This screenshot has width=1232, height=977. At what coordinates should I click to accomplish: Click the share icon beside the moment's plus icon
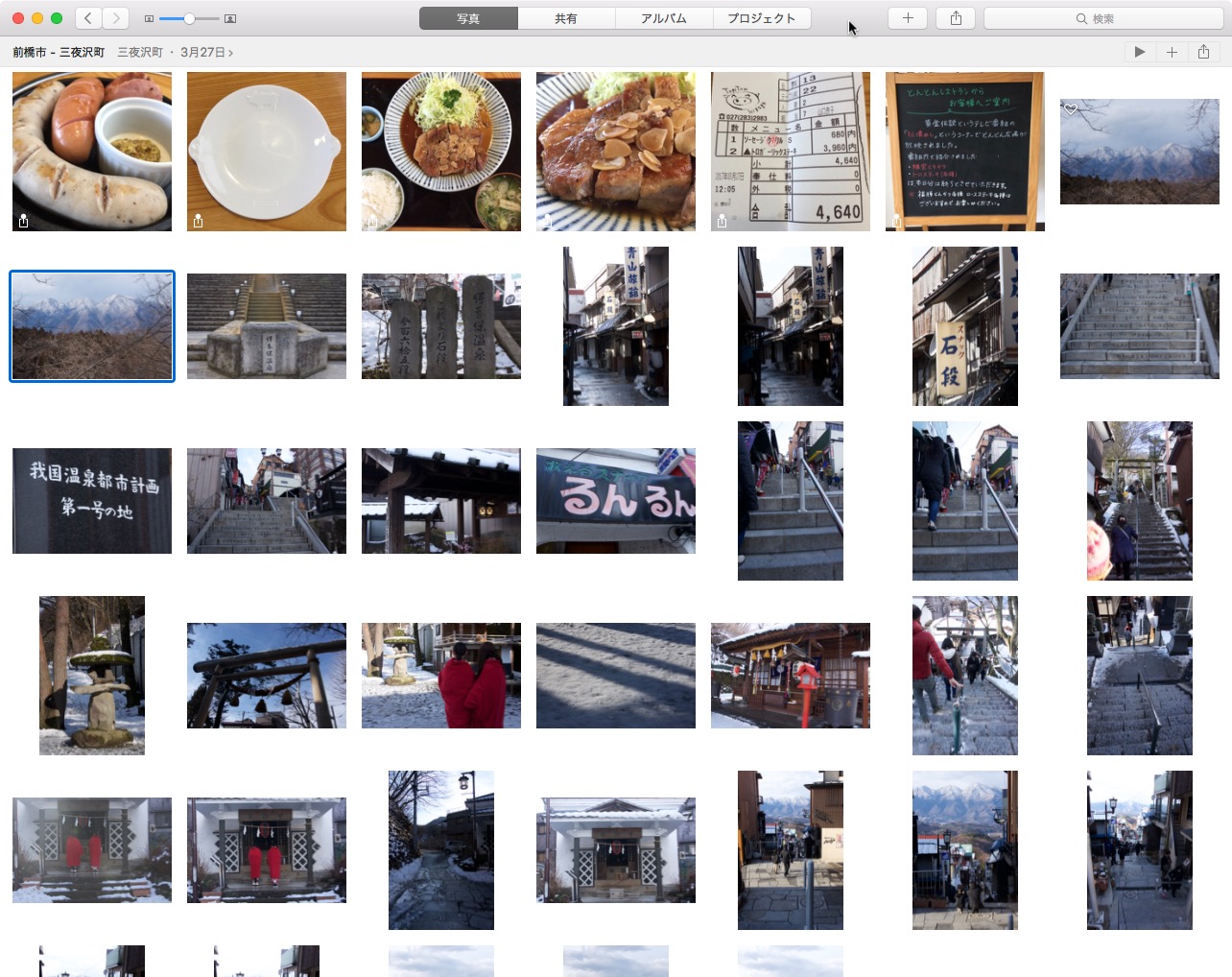click(1204, 52)
